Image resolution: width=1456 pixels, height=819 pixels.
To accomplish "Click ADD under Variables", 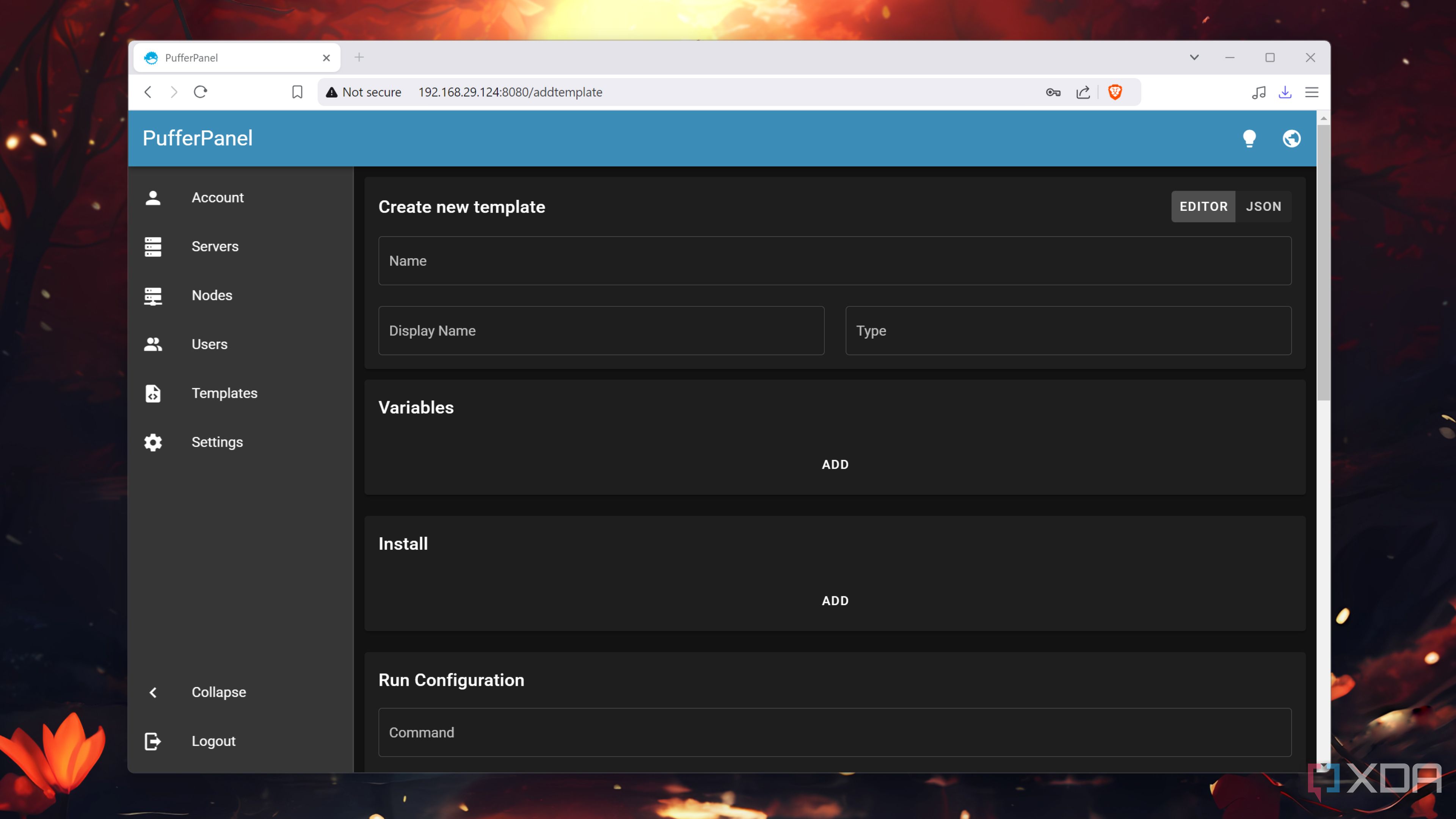I will [835, 464].
